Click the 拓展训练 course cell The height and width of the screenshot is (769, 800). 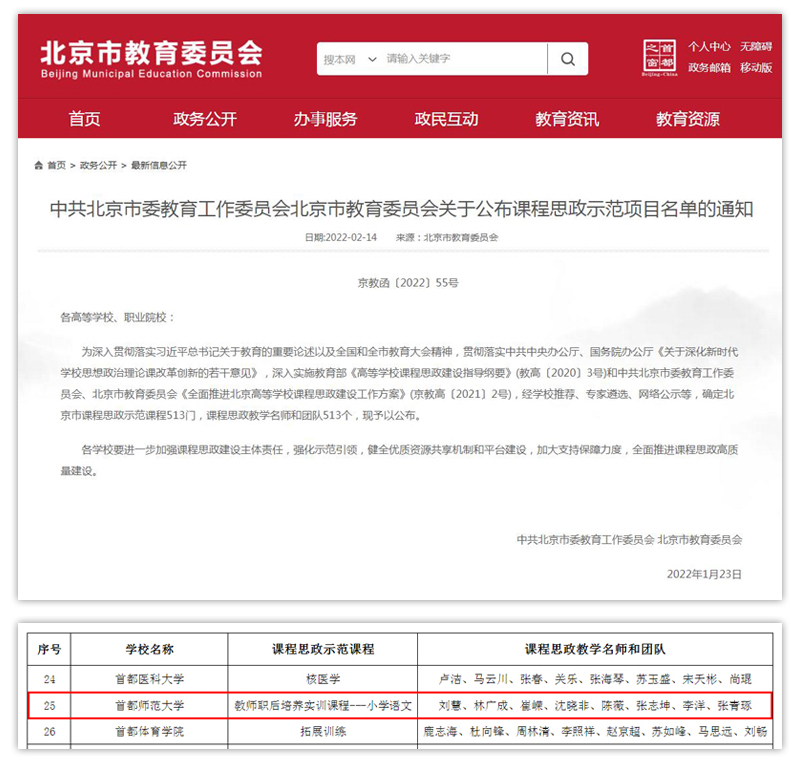point(323,732)
